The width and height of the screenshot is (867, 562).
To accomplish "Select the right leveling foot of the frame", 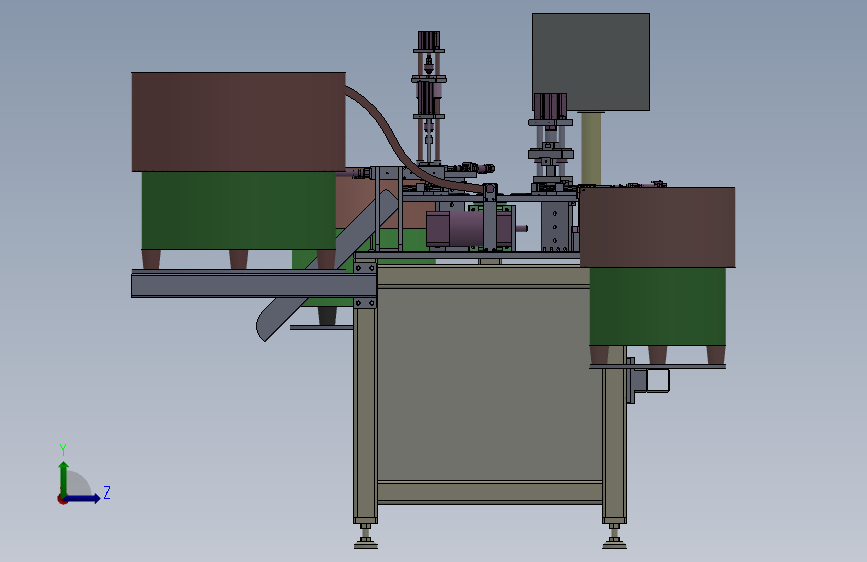I will [x=614, y=537].
